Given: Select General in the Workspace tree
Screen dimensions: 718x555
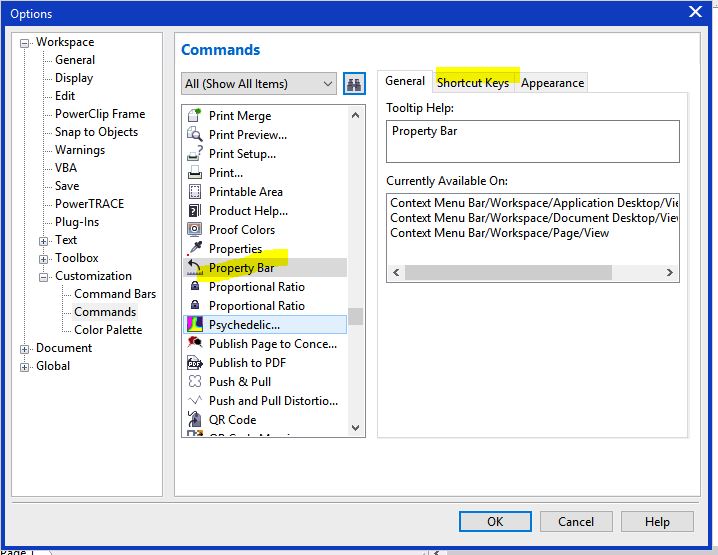Looking at the screenshot, I should click(75, 60).
